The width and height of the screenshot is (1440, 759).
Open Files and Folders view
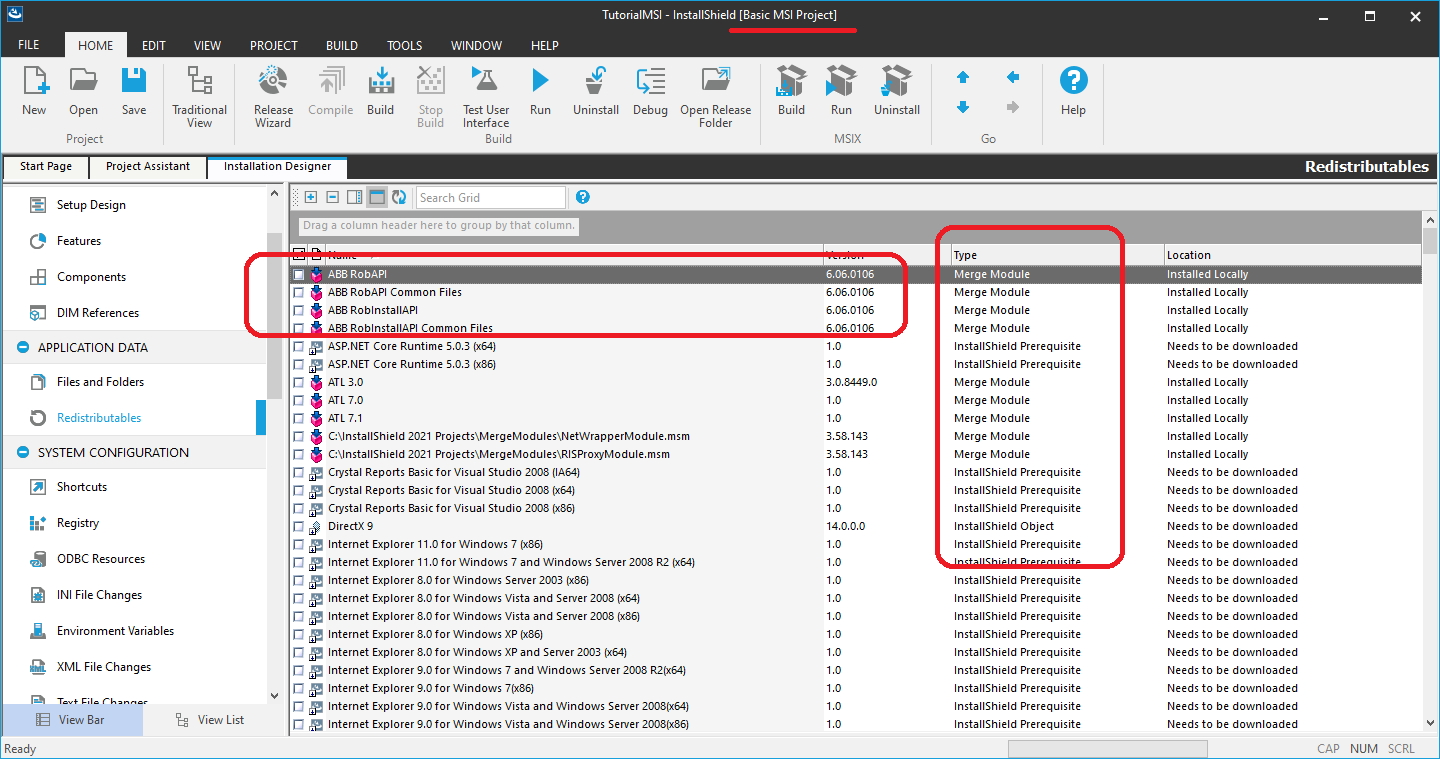pyautogui.click(x=100, y=382)
